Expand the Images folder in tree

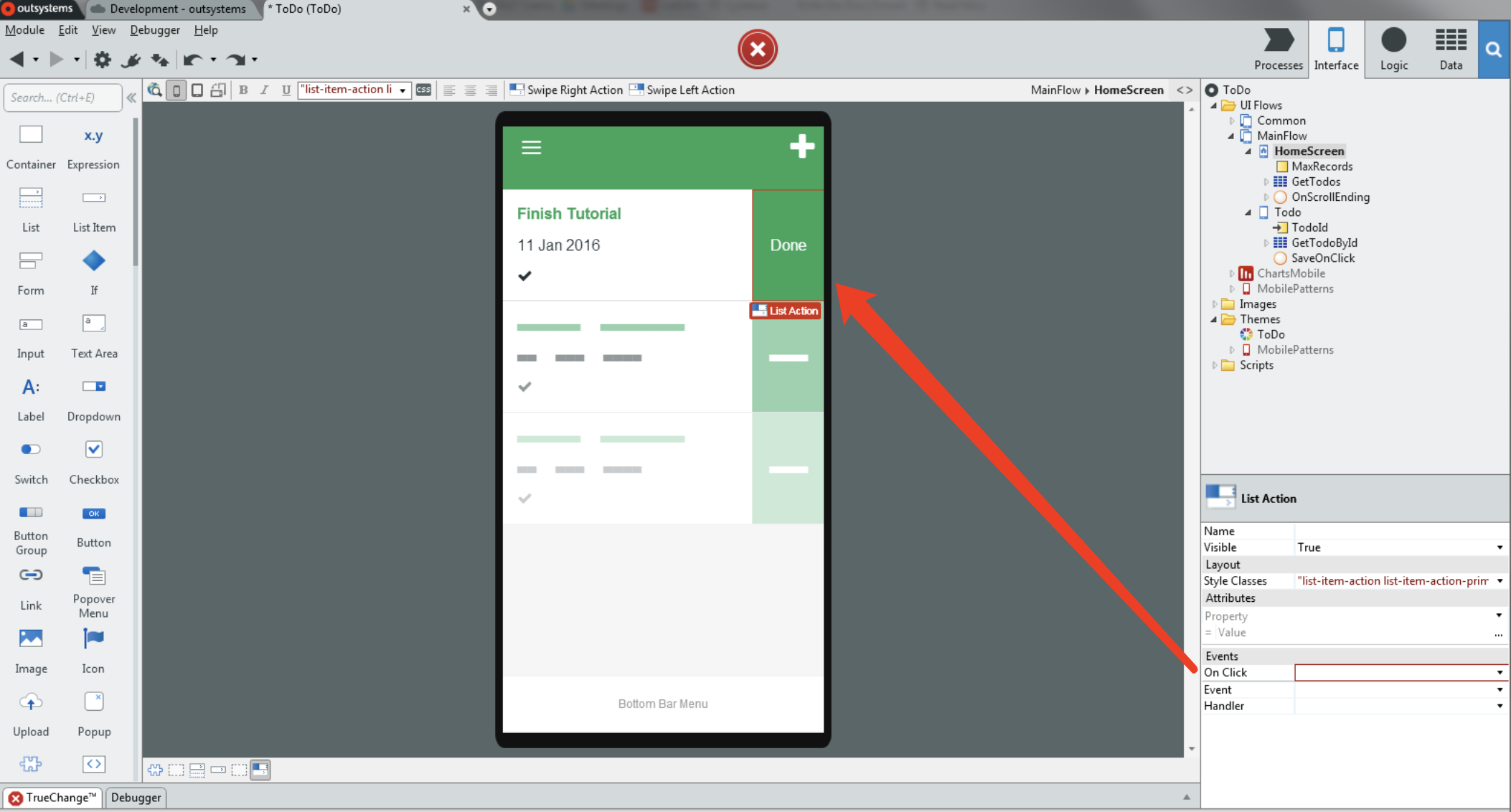[1215, 304]
